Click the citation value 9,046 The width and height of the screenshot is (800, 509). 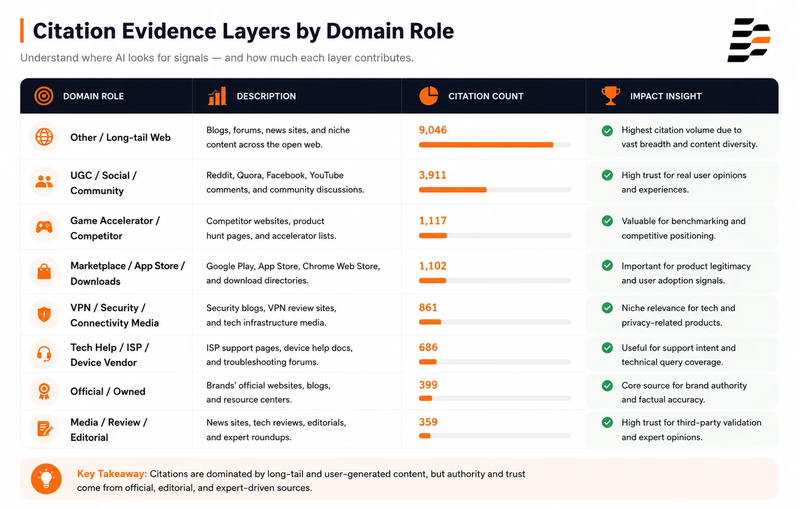[433, 130]
